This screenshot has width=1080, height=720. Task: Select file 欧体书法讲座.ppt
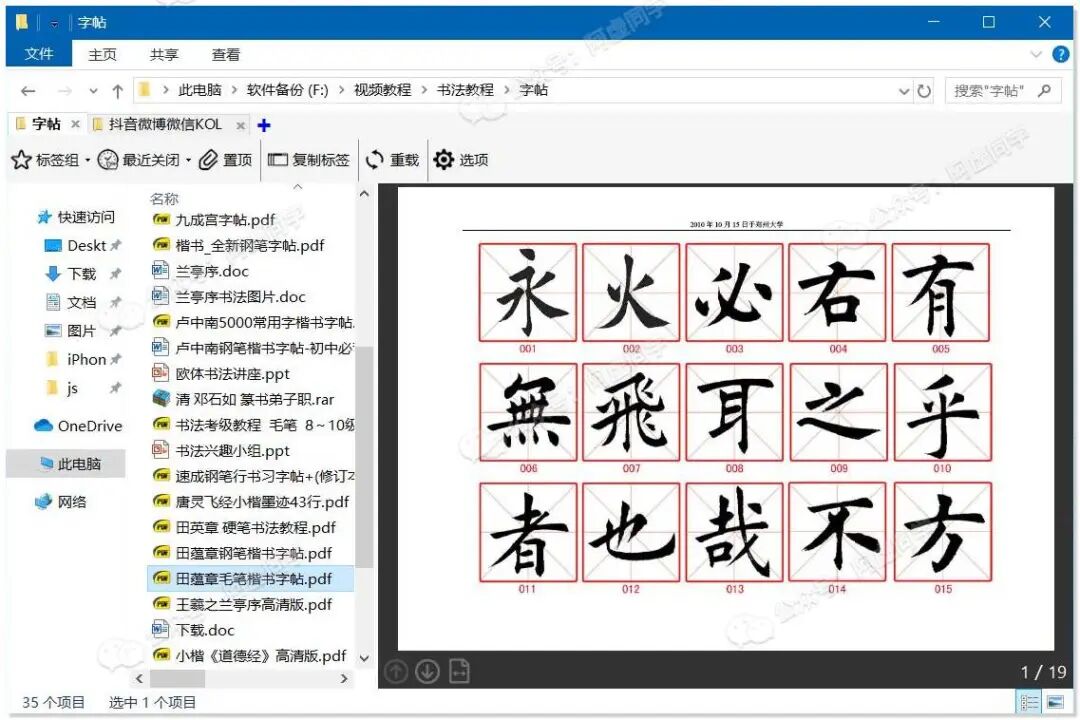(221, 373)
